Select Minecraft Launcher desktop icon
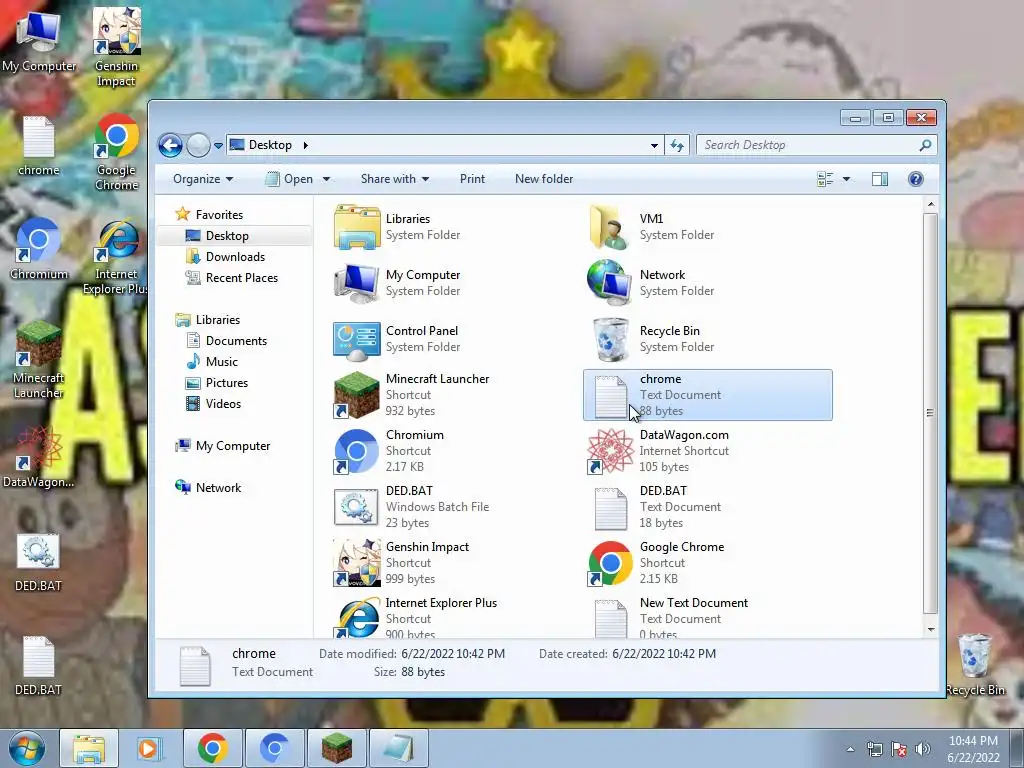The width and height of the screenshot is (1024, 768). [x=39, y=359]
